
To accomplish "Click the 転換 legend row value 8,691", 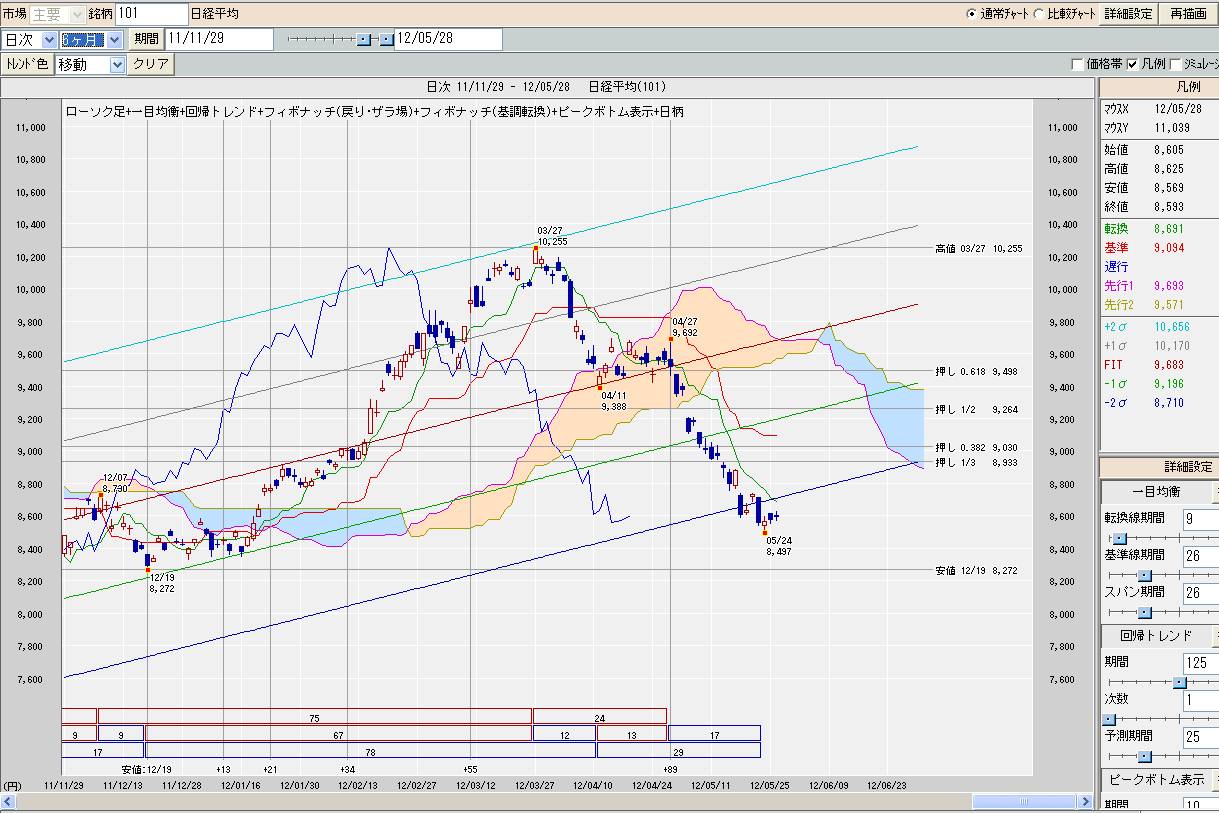I will (x=1168, y=229).
